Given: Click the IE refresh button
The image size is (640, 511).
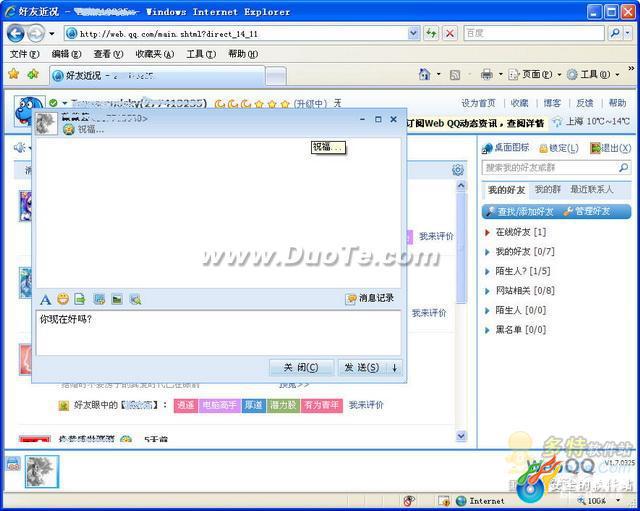Looking at the screenshot, I should coord(431,33).
